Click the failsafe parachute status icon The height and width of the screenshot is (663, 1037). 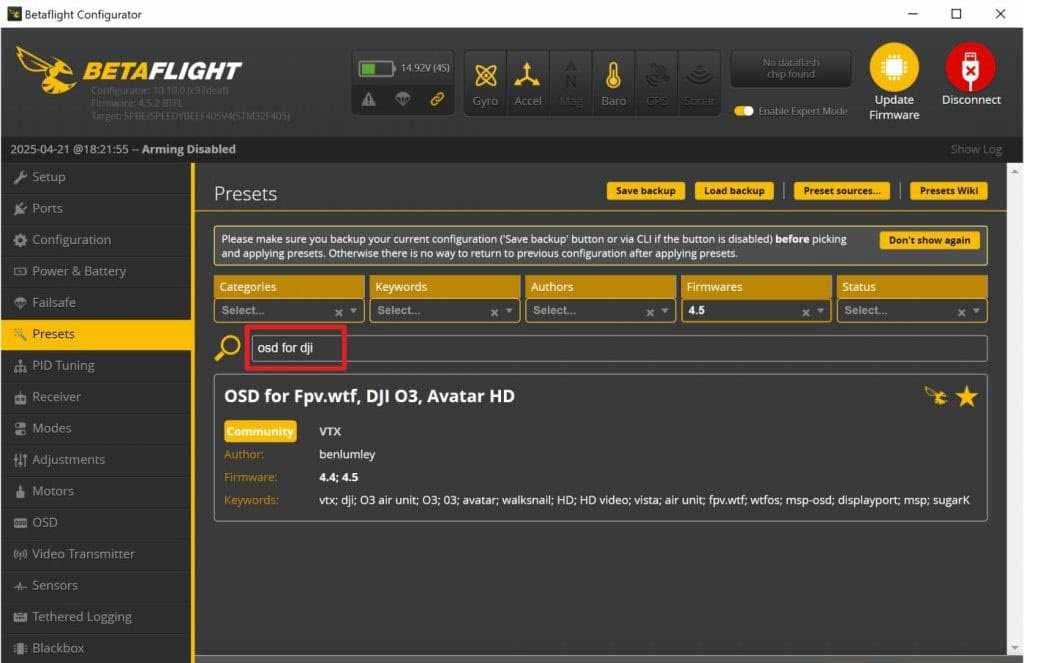pos(403,99)
